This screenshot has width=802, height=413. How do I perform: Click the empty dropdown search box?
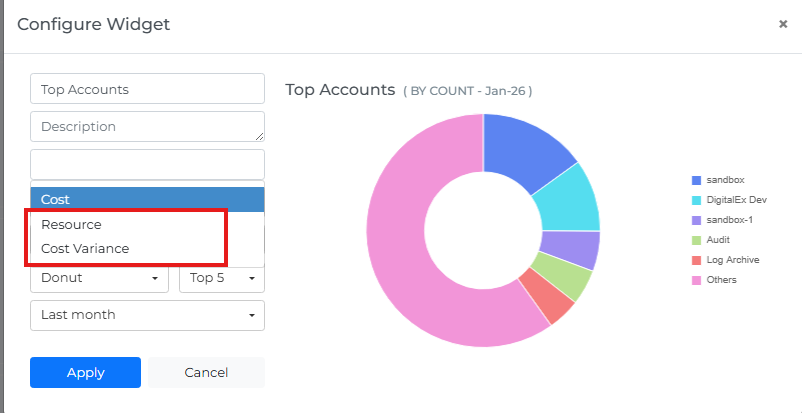pyautogui.click(x=147, y=164)
